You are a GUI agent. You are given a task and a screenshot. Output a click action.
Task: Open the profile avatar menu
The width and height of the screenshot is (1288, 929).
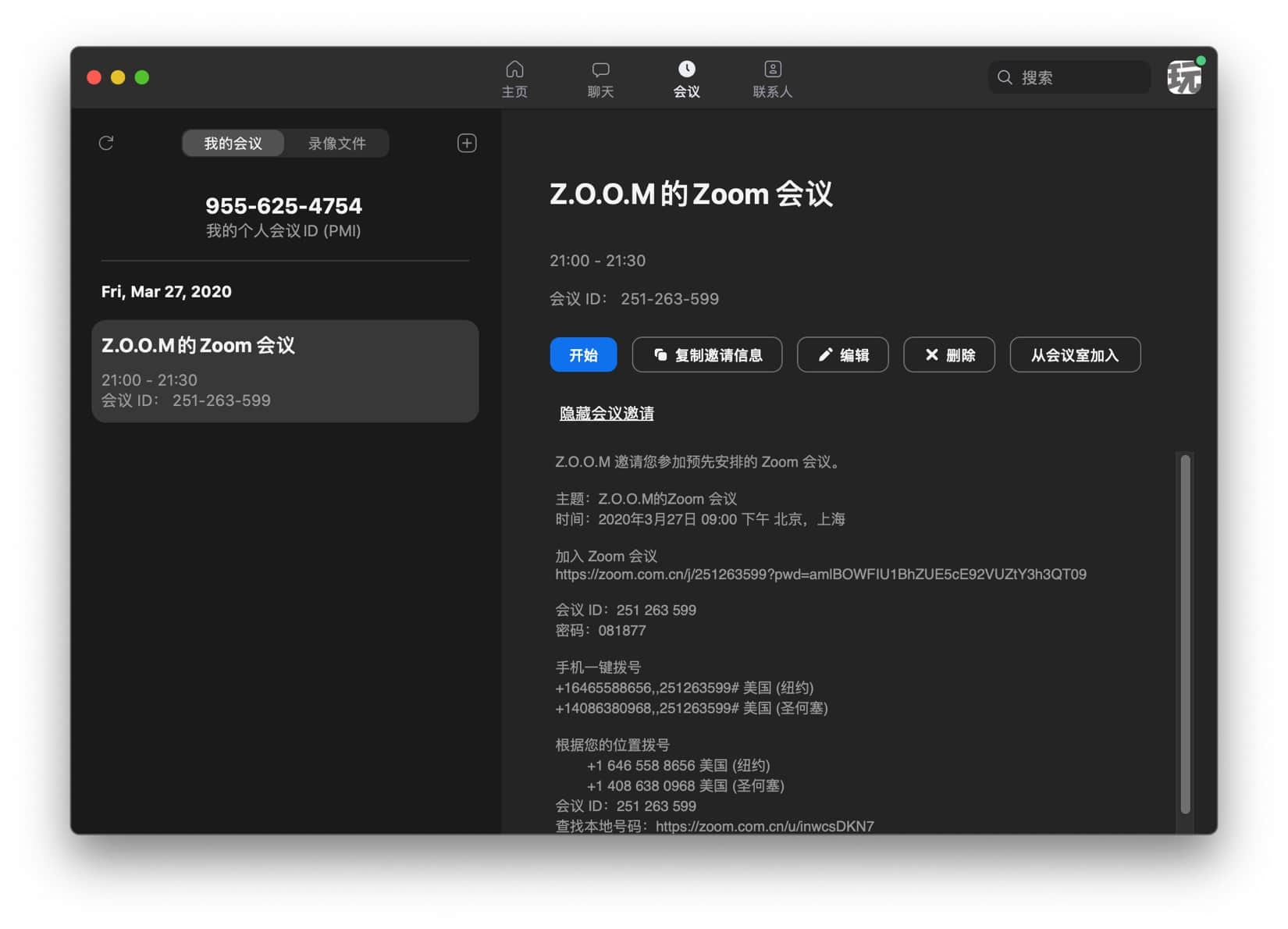(1184, 77)
